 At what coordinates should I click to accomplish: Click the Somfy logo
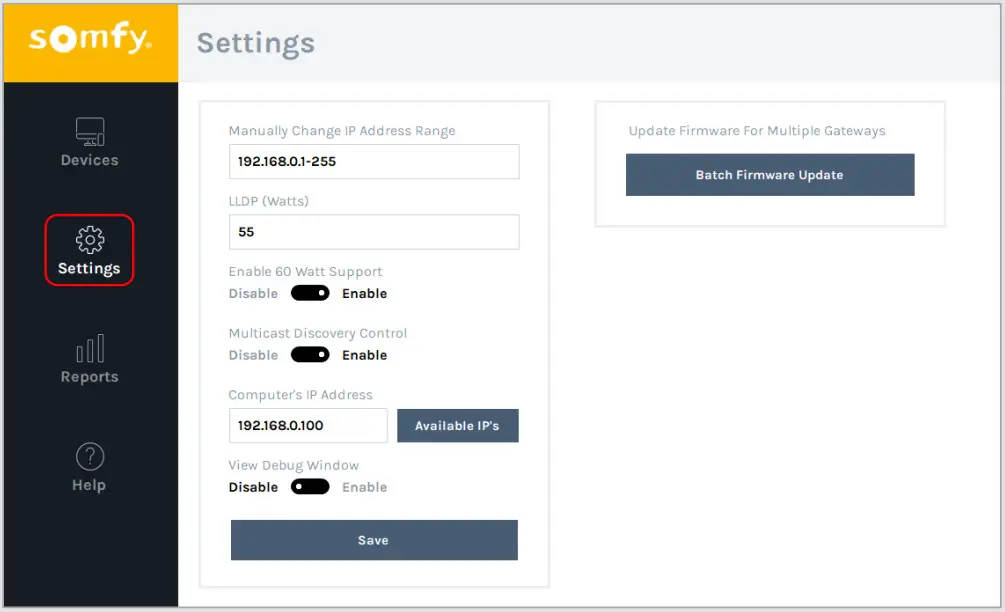point(90,40)
